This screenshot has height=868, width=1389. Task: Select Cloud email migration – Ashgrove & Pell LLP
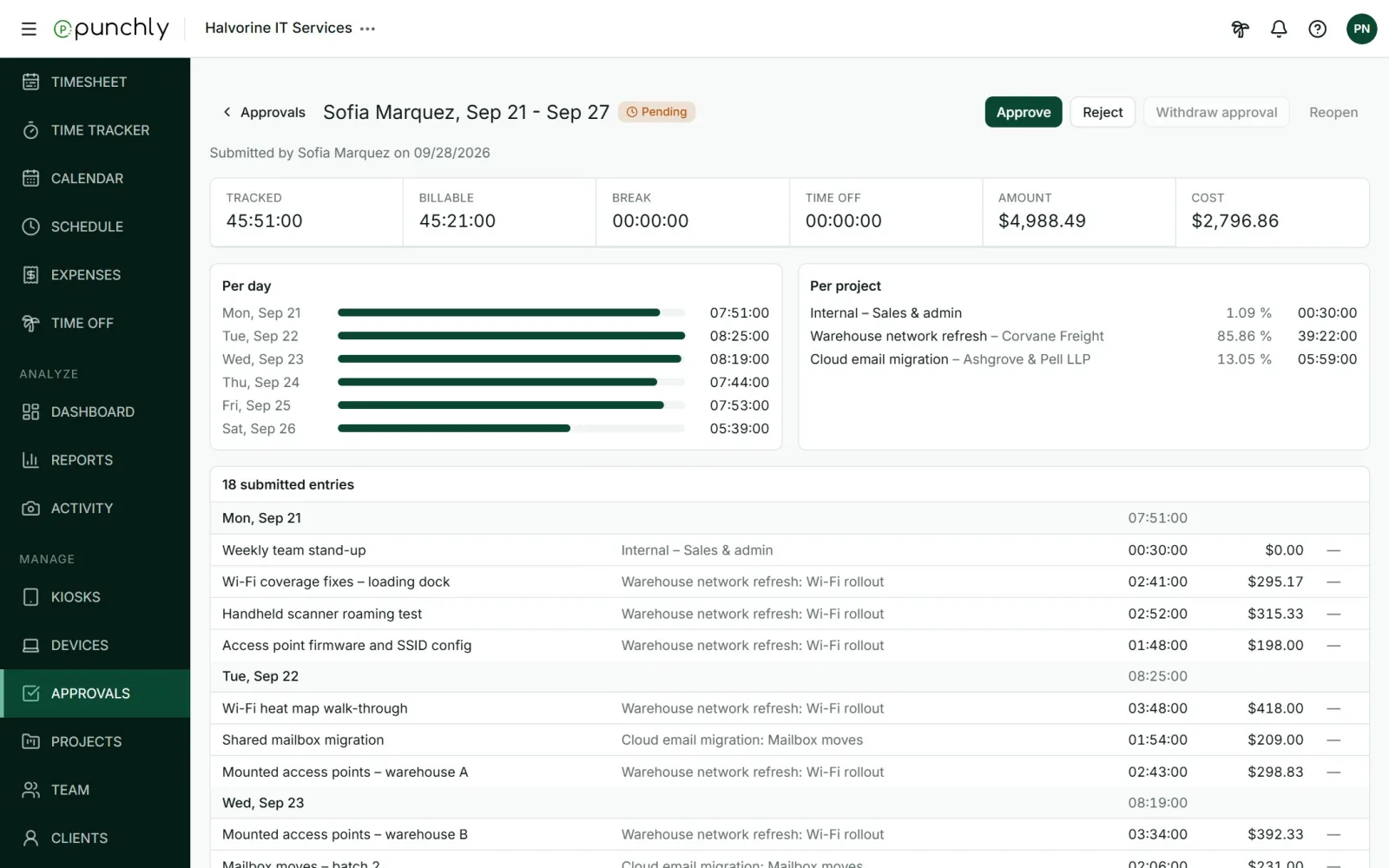1083,359
